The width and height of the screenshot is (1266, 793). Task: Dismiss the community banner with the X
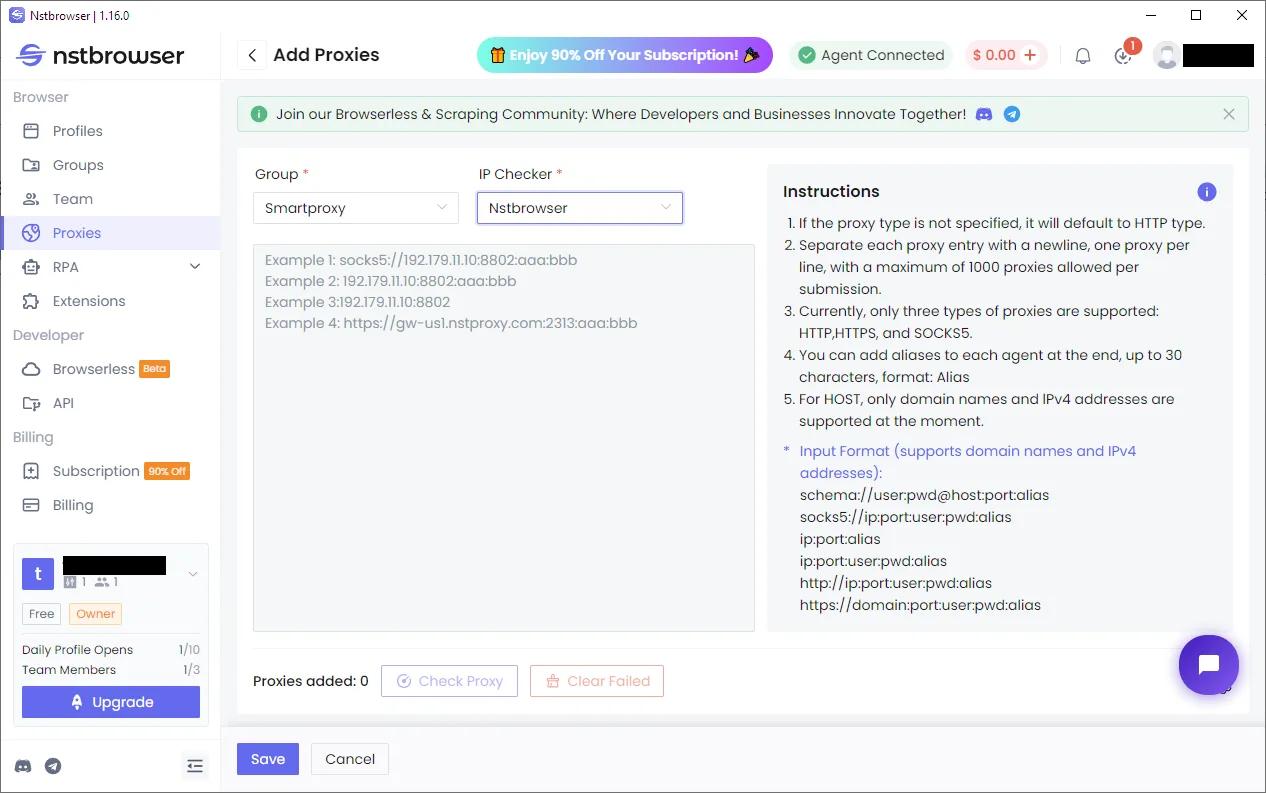click(x=1229, y=114)
